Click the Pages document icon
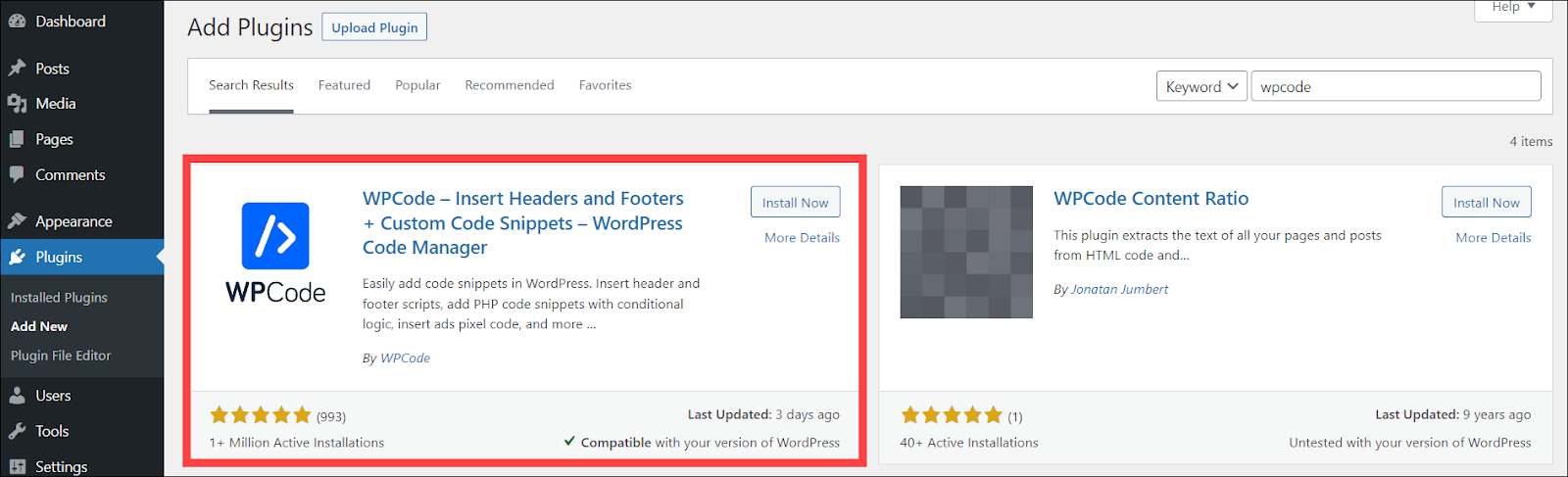This screenshot has height=477, width=1568. click(17, 139)
